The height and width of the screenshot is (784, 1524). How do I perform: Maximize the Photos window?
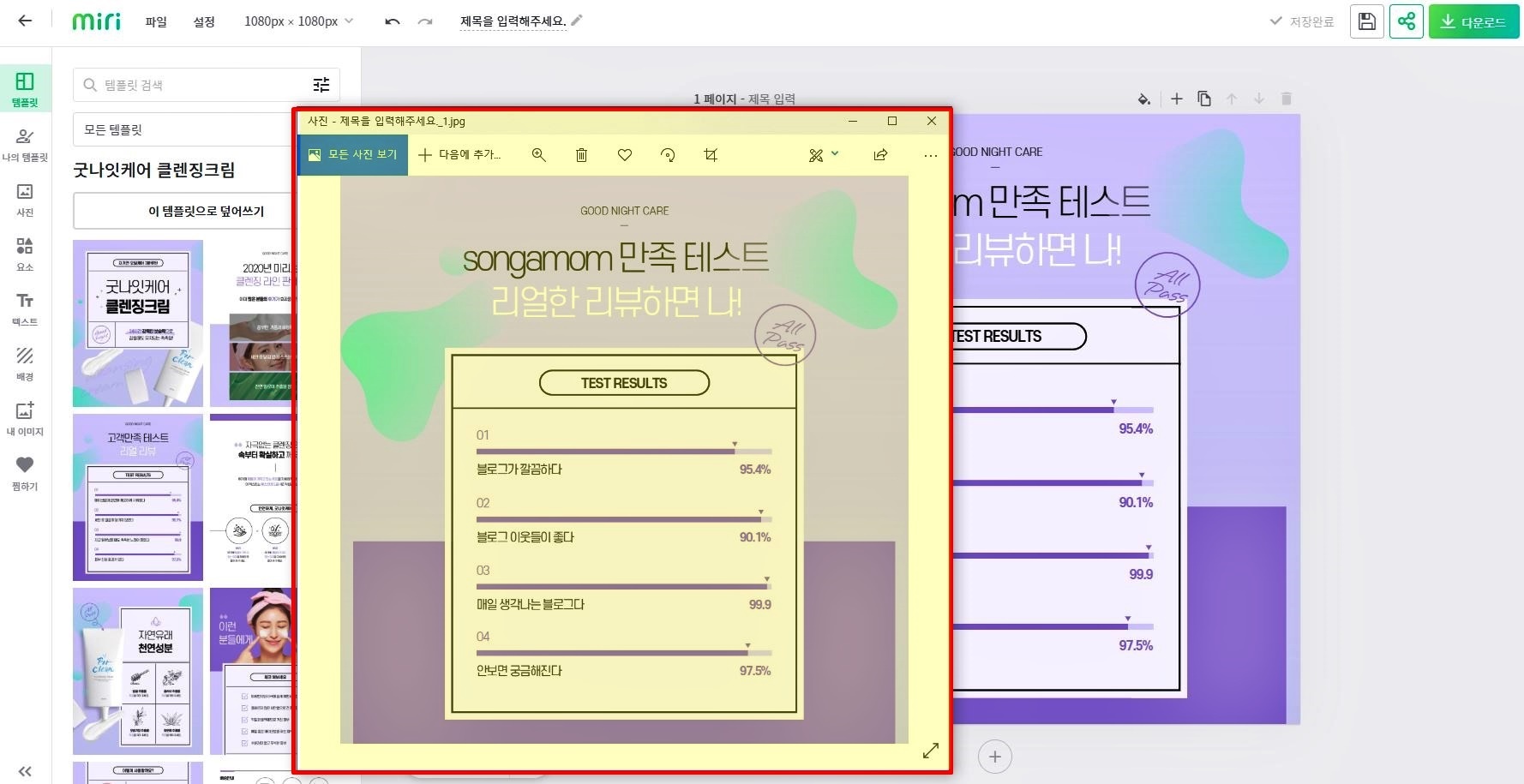point(892,121)
